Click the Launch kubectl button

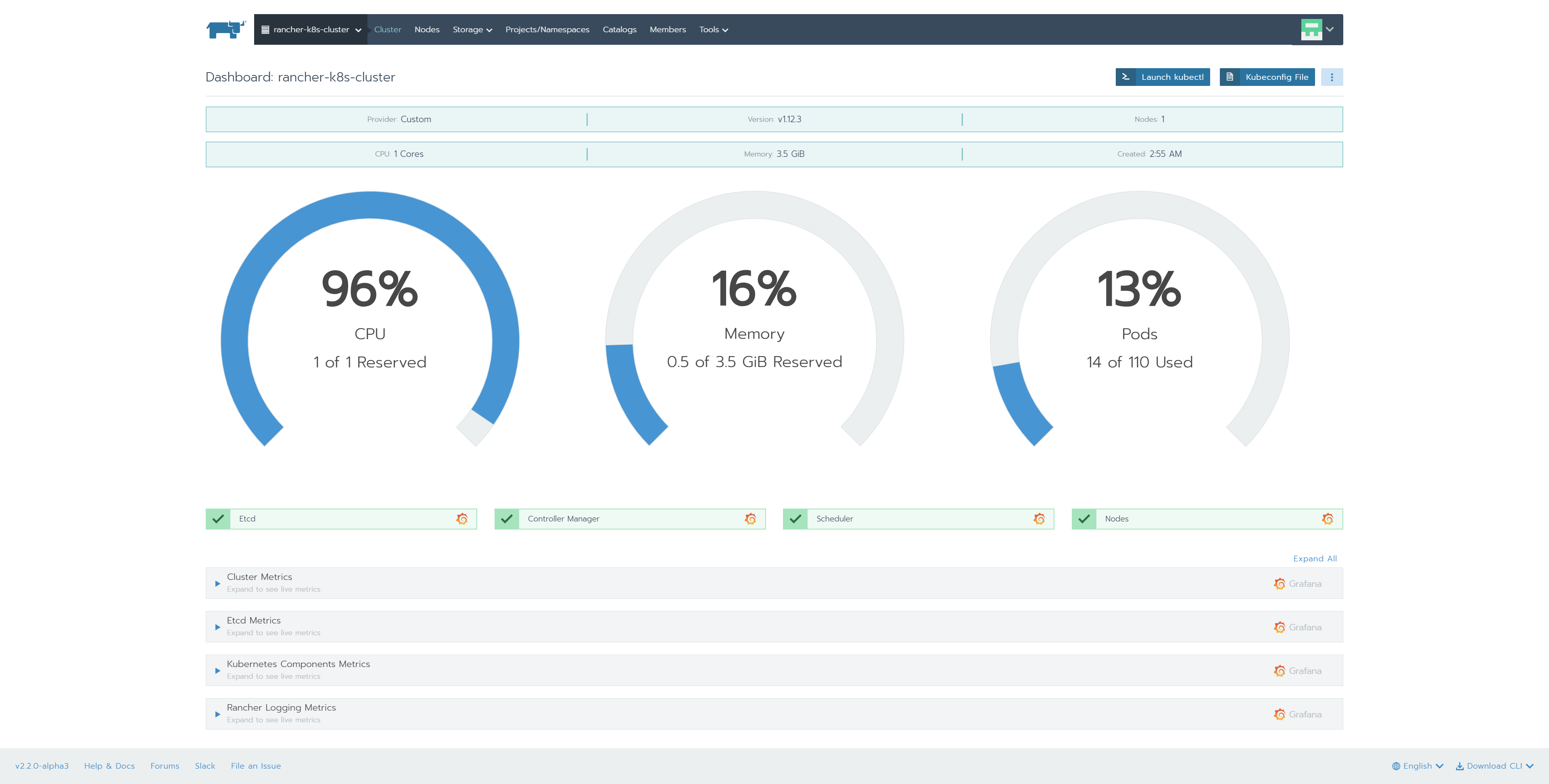[1162, 77]
